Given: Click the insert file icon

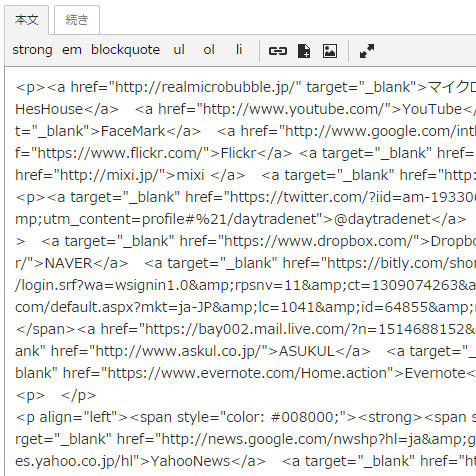Looking at the screenshot, I should [304, 51].
